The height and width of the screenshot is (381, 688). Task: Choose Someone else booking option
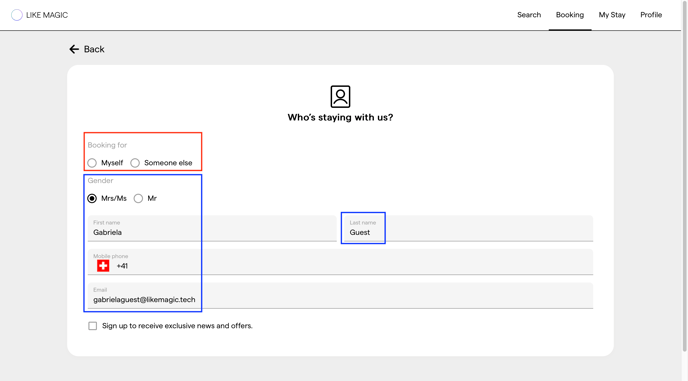pyautogui.click(x=135, y=163)
